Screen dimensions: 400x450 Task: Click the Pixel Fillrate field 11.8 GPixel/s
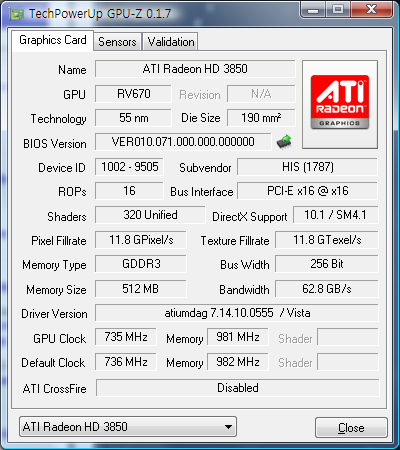[x=141, y=240]
